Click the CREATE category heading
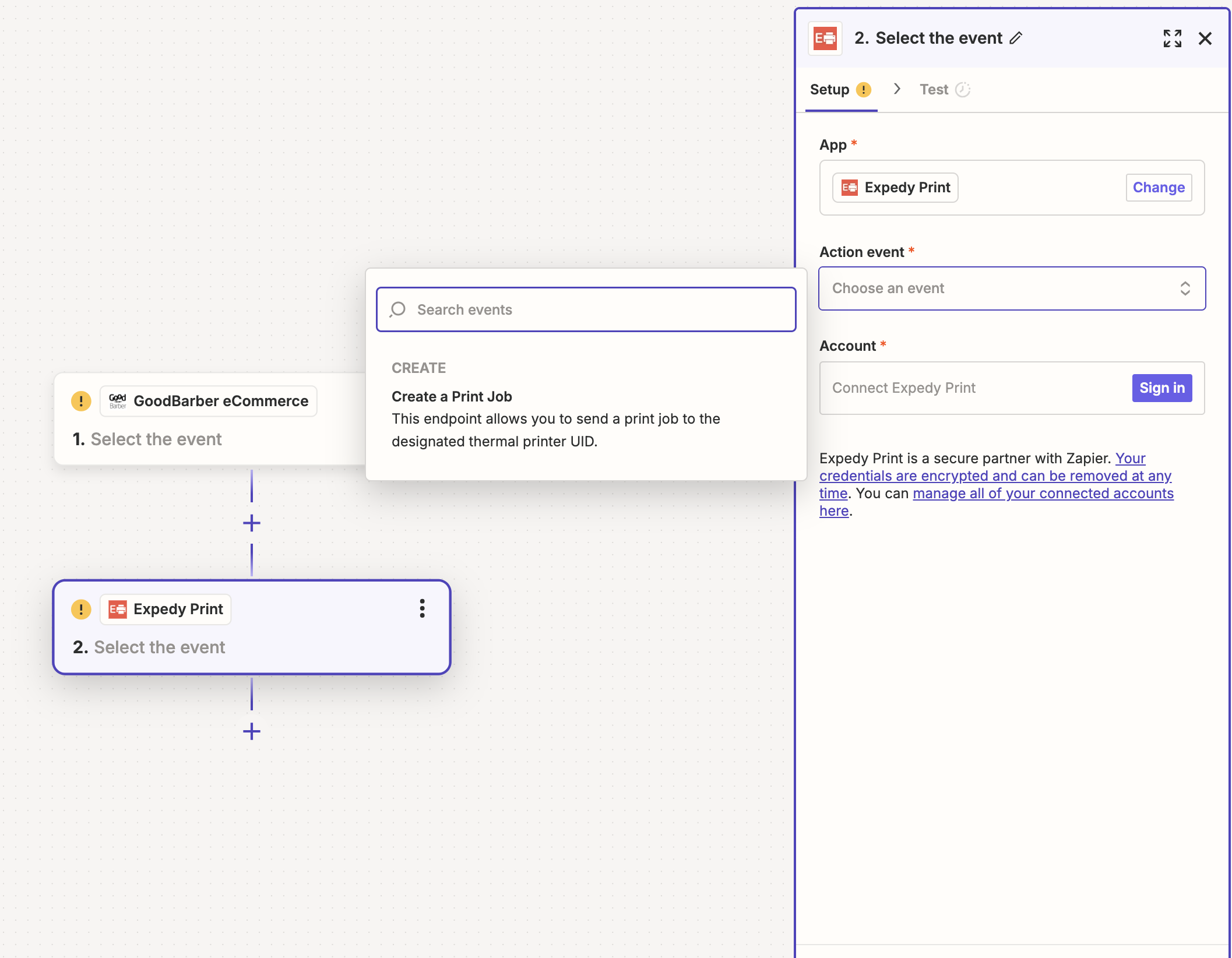Viewport: 1232px width, 958px height. [418, 368]
